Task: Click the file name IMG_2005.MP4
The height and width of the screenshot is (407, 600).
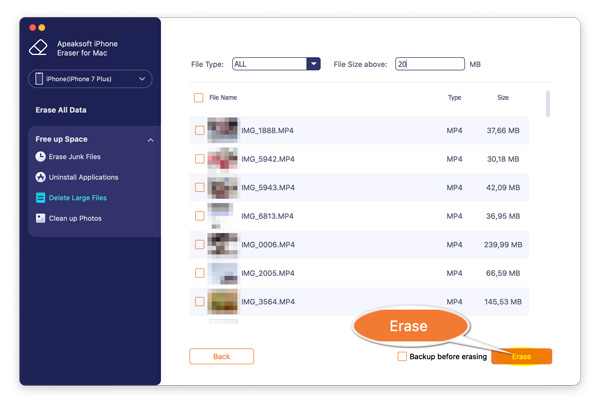Action: click(268, 273)
